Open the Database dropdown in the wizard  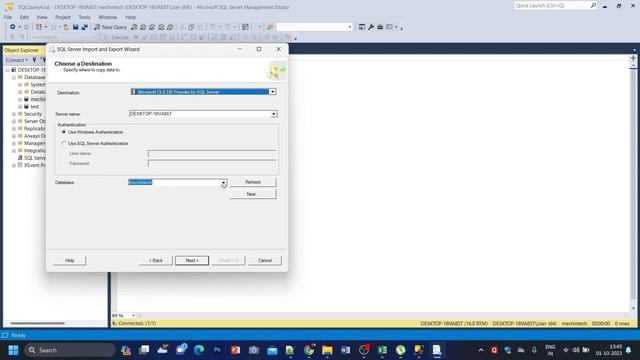tap(223, 182)
